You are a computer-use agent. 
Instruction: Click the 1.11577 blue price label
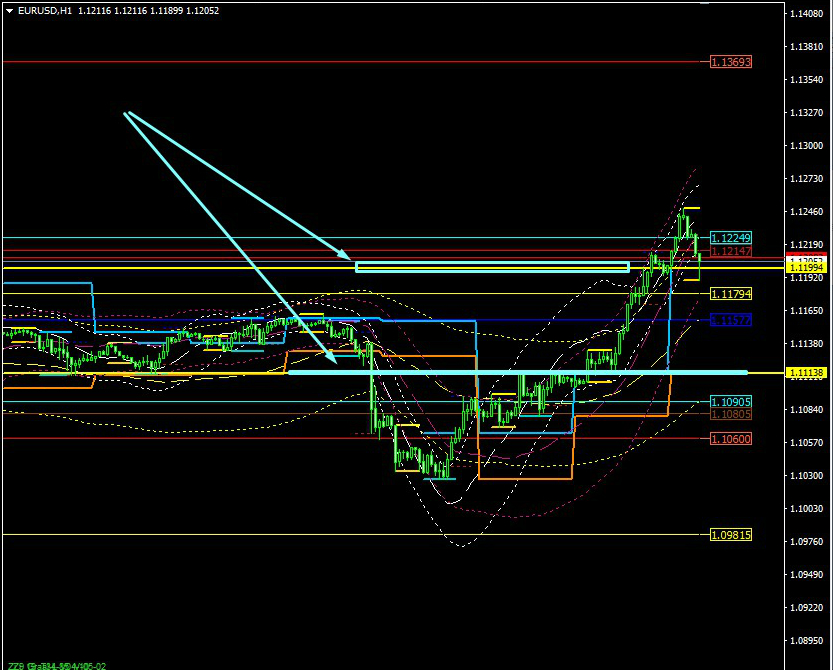[x=730, y=320]
